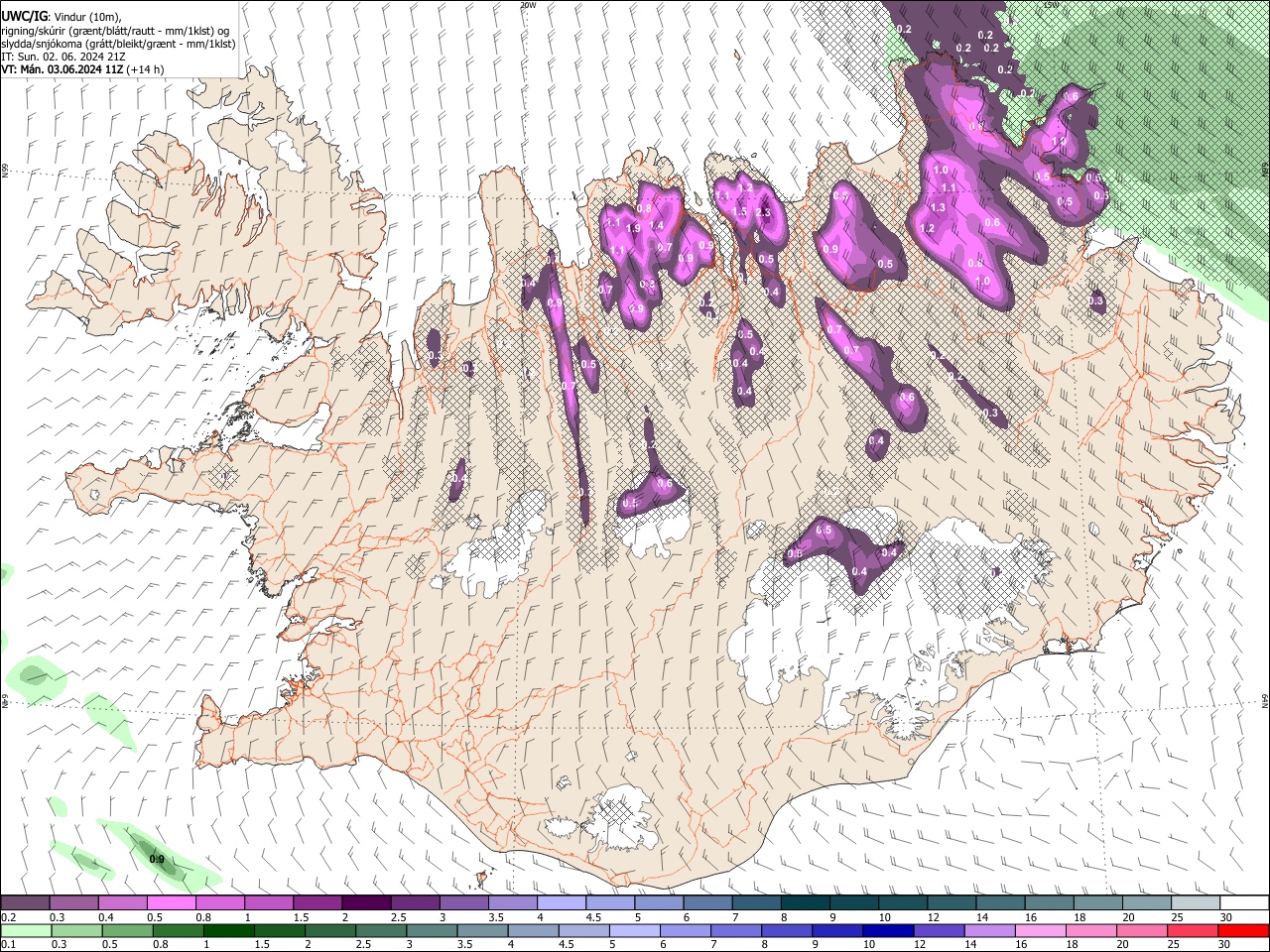
Task: Click upper legend swatch between 0.2 and 0.3
Action: 25,902
